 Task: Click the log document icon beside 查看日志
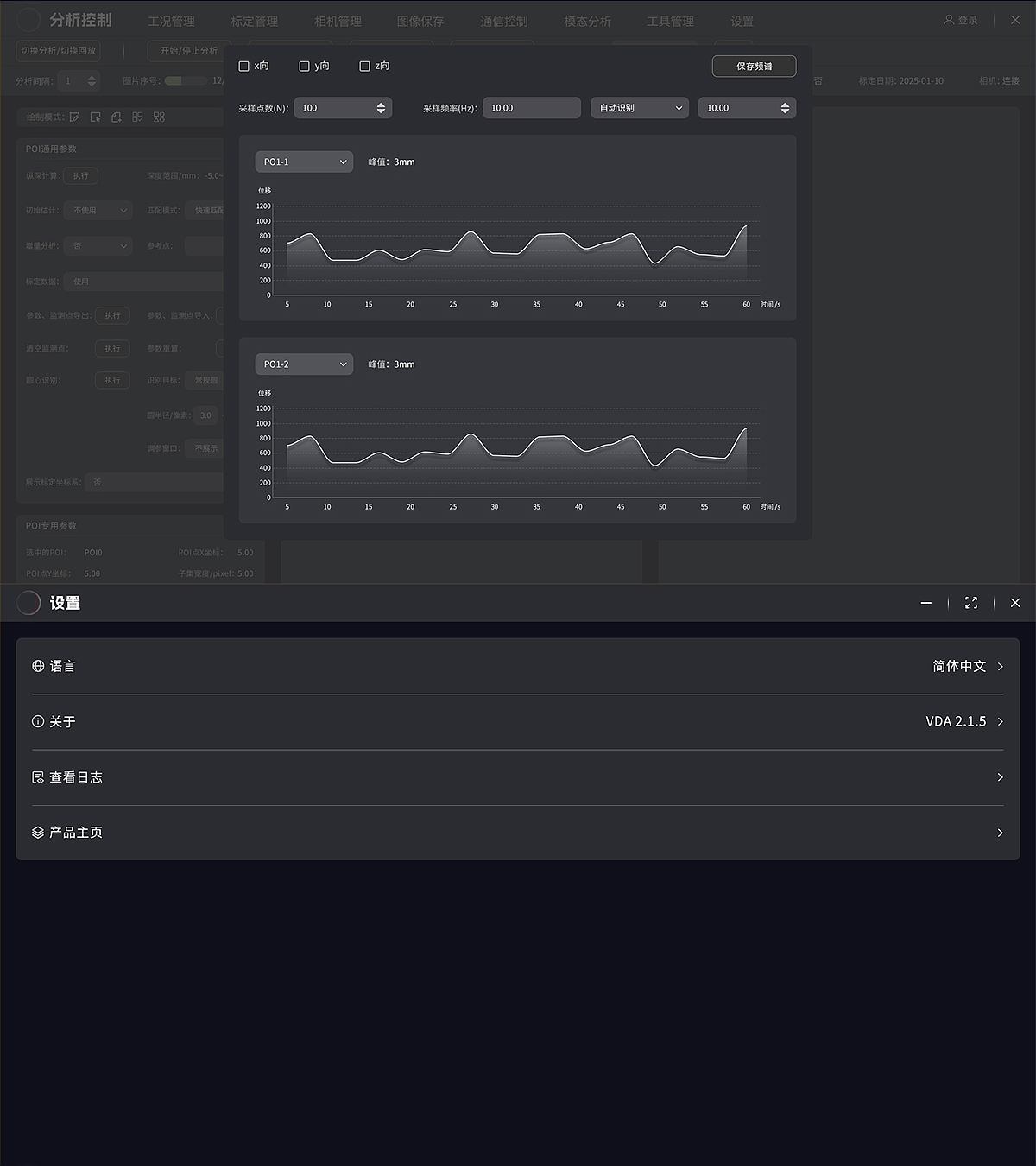(x=38, y=777)
